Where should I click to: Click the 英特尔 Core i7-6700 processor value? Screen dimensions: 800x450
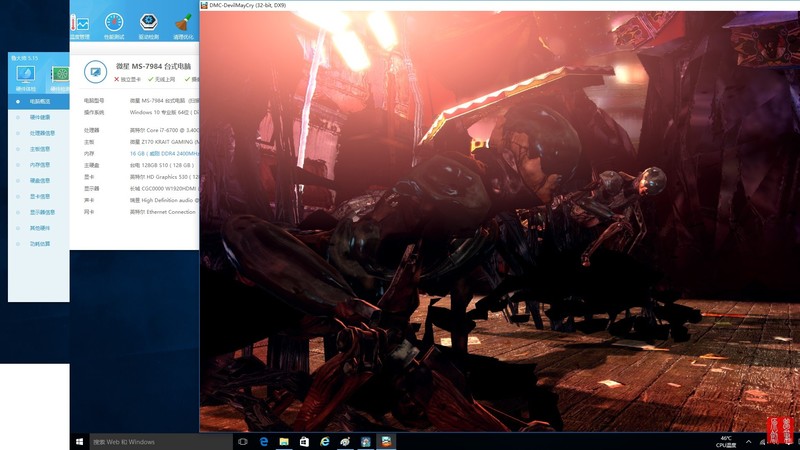pos(164,131)
